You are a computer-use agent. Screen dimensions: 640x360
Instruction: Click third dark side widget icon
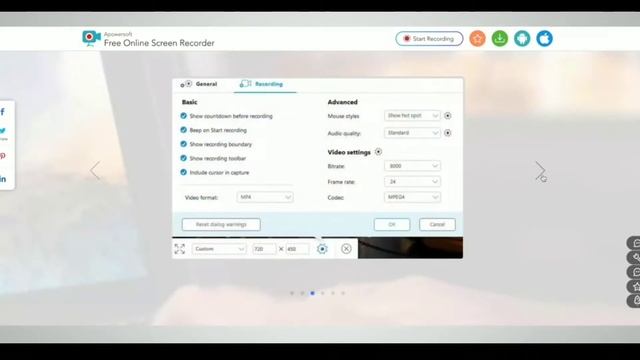pos(634,272)
